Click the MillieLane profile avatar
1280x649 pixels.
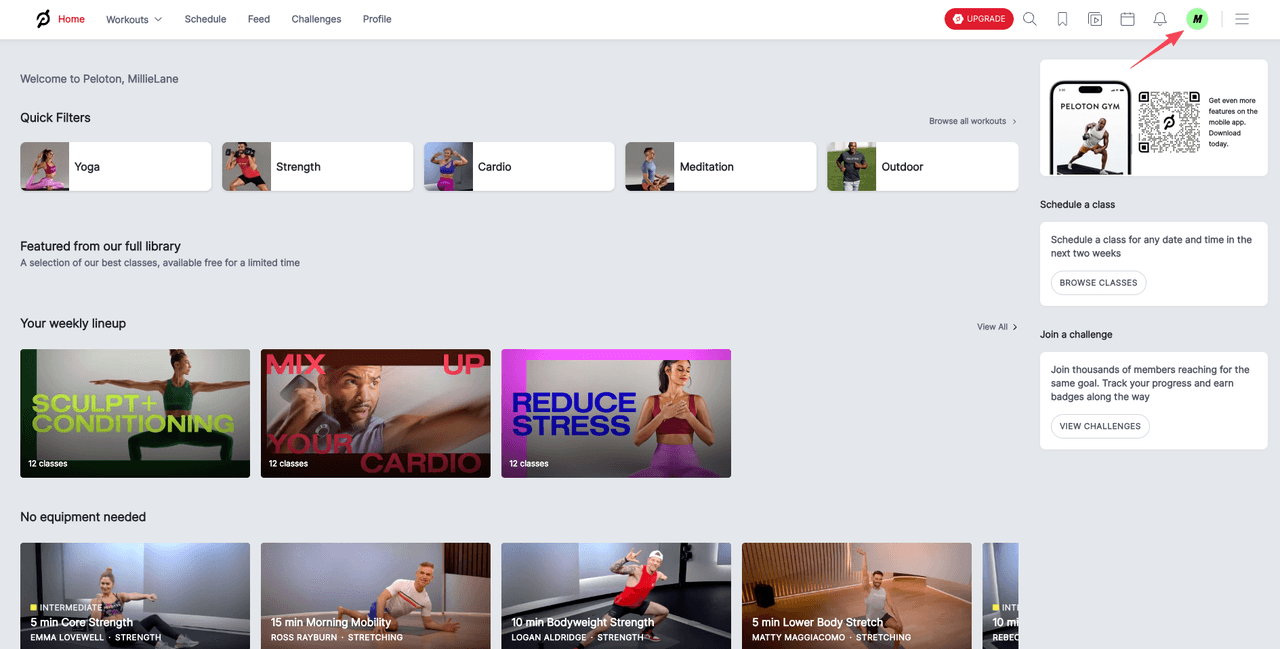pos(1197,18)
